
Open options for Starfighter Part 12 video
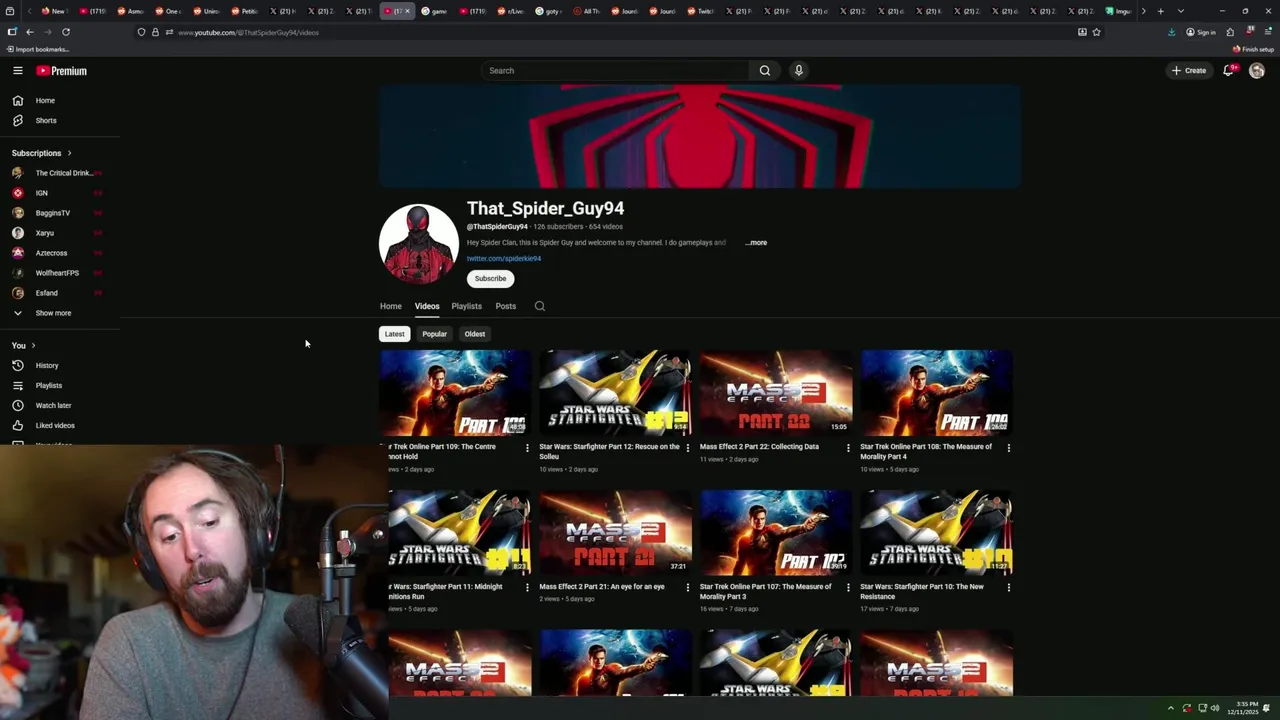[687, 448]
